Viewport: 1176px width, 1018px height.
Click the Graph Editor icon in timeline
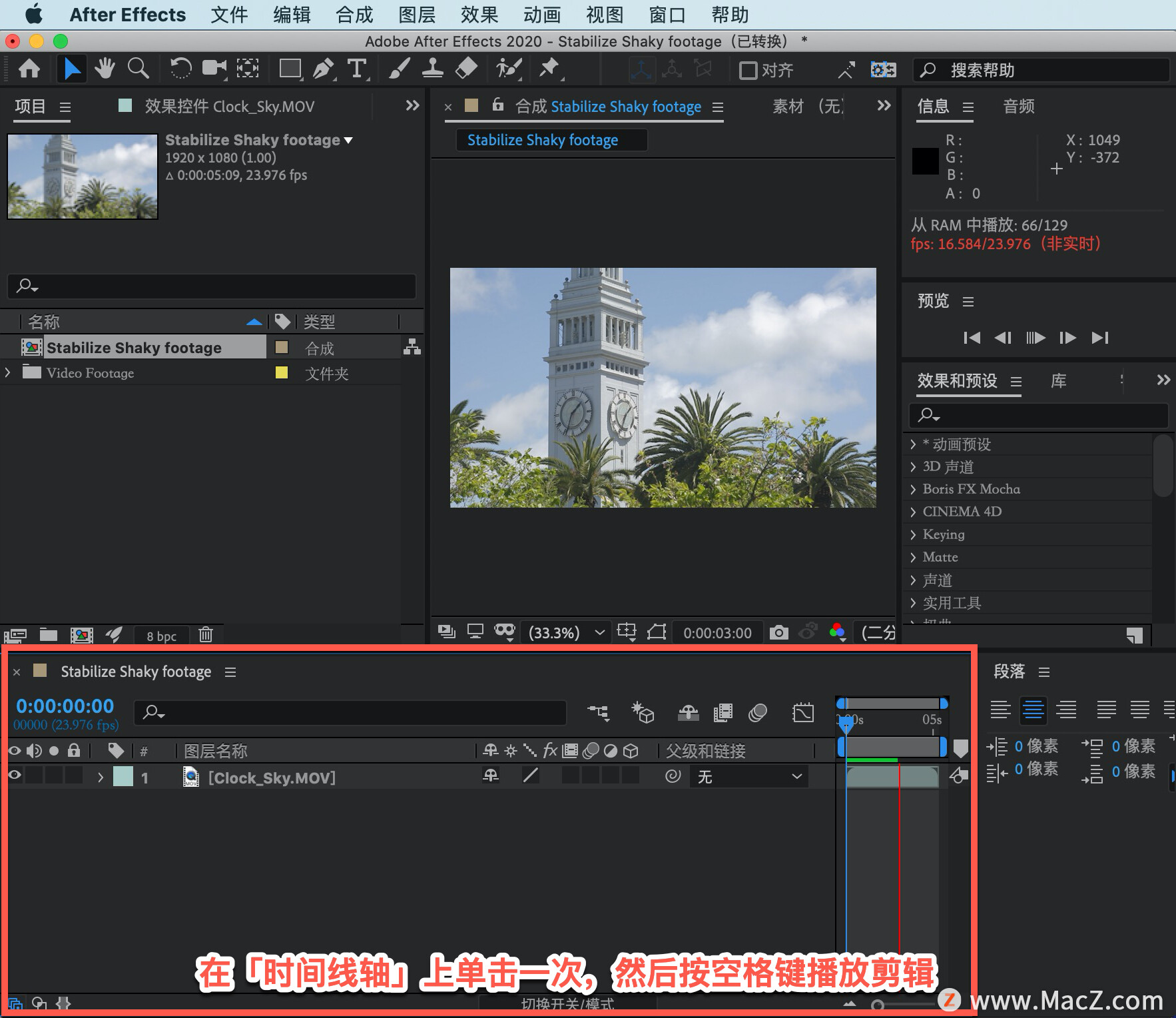click(803, 713)
